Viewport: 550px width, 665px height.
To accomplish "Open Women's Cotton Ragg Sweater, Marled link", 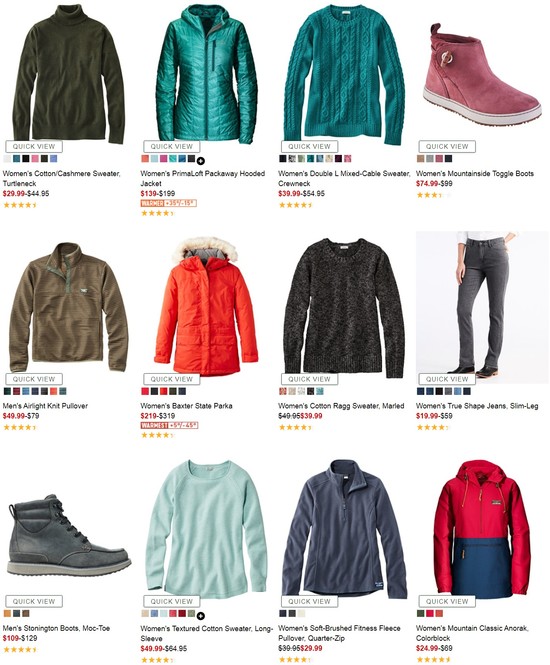I will click(x=341, y=406).
